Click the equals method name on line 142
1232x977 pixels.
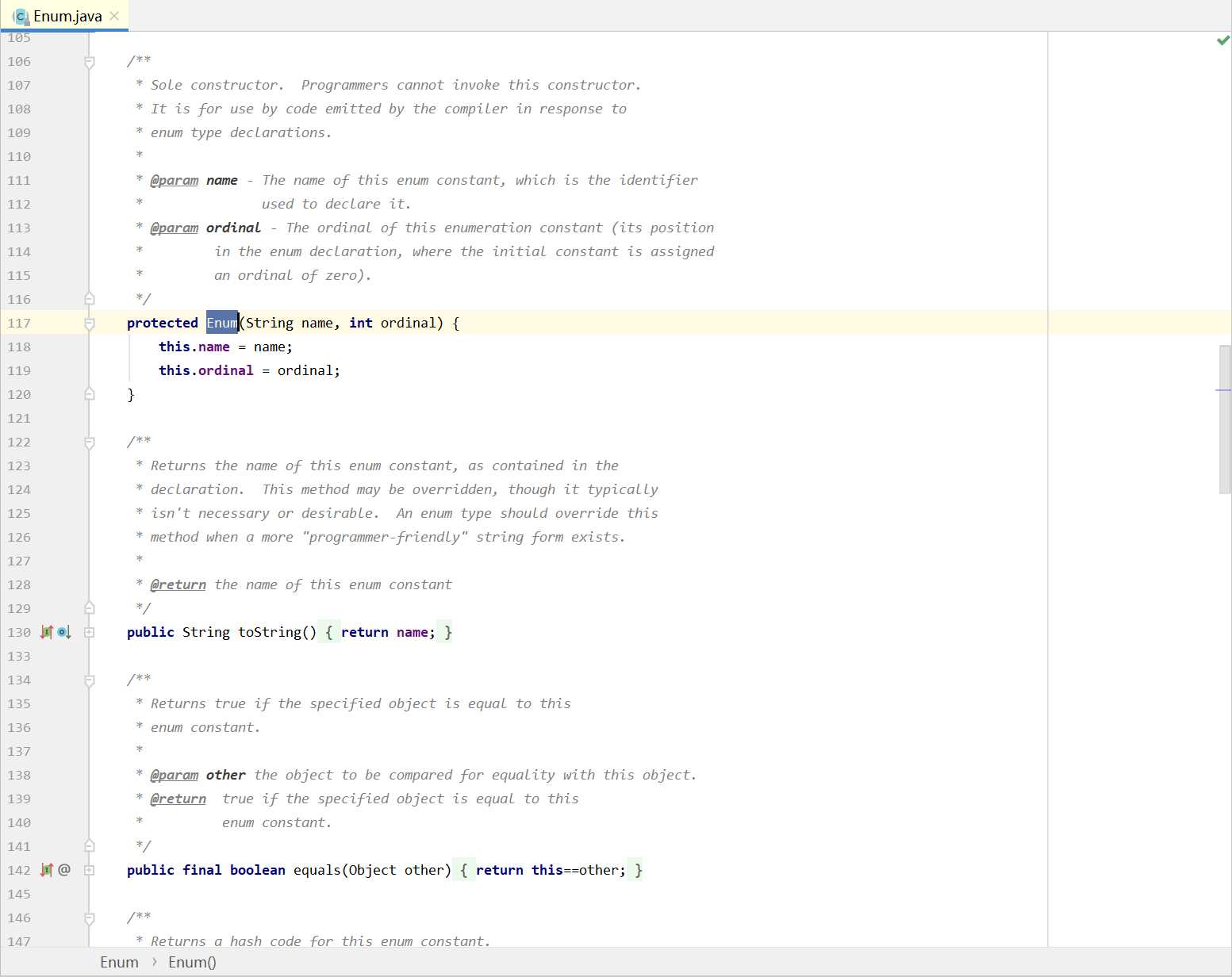(317, 870)
